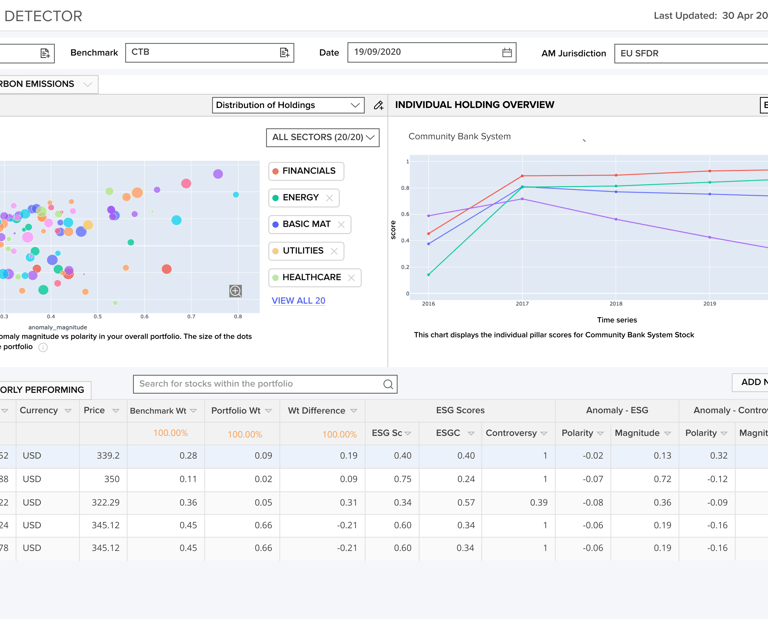Click the zoom icon on scatter chart

coord(236,291)
